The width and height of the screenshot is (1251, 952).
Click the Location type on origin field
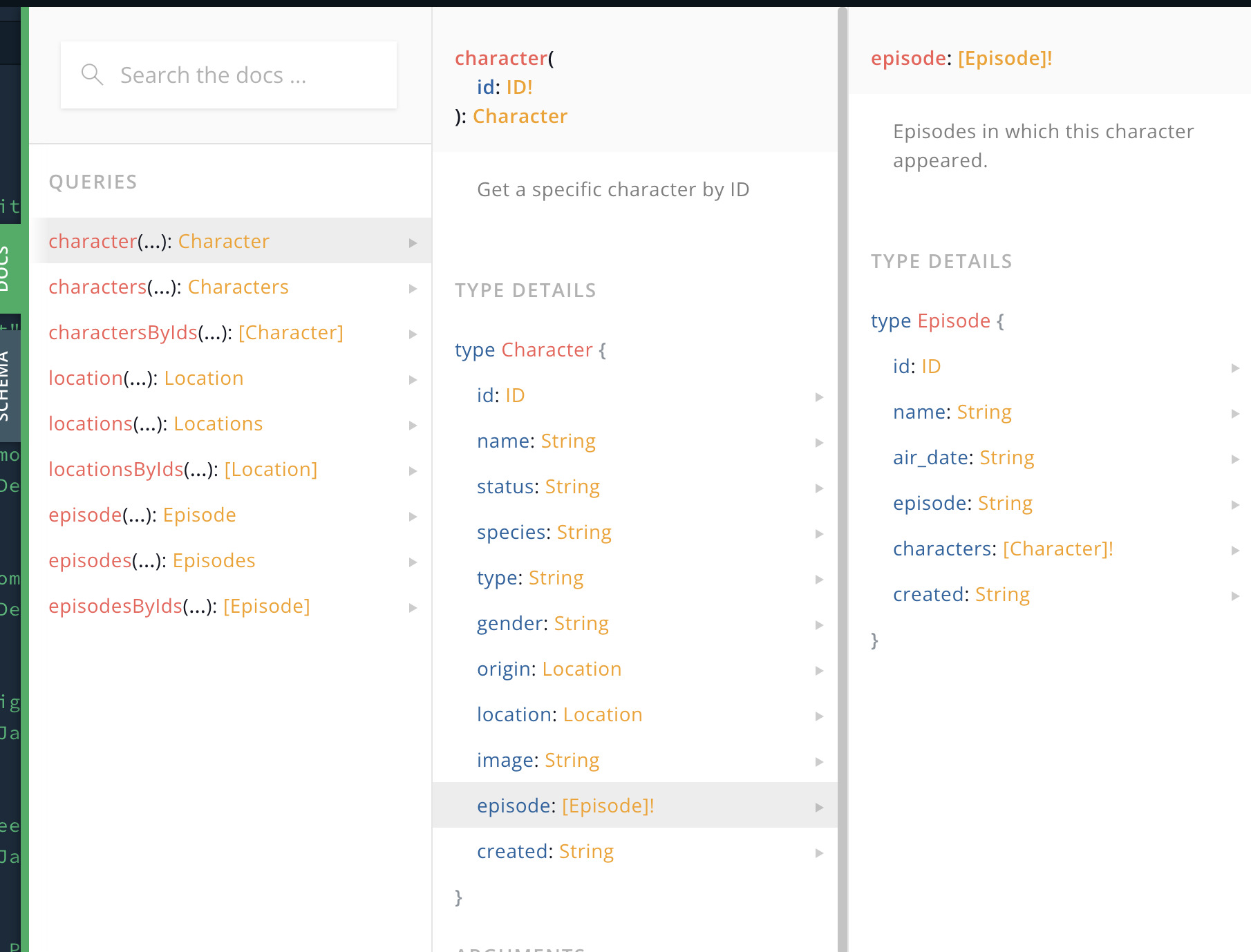(x=581, y=668)
